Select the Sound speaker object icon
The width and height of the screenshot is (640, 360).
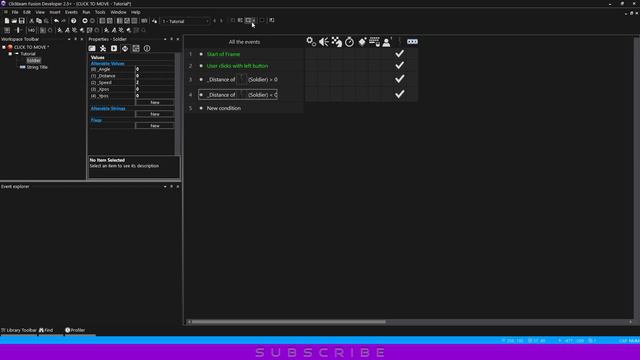click(324, 42)
